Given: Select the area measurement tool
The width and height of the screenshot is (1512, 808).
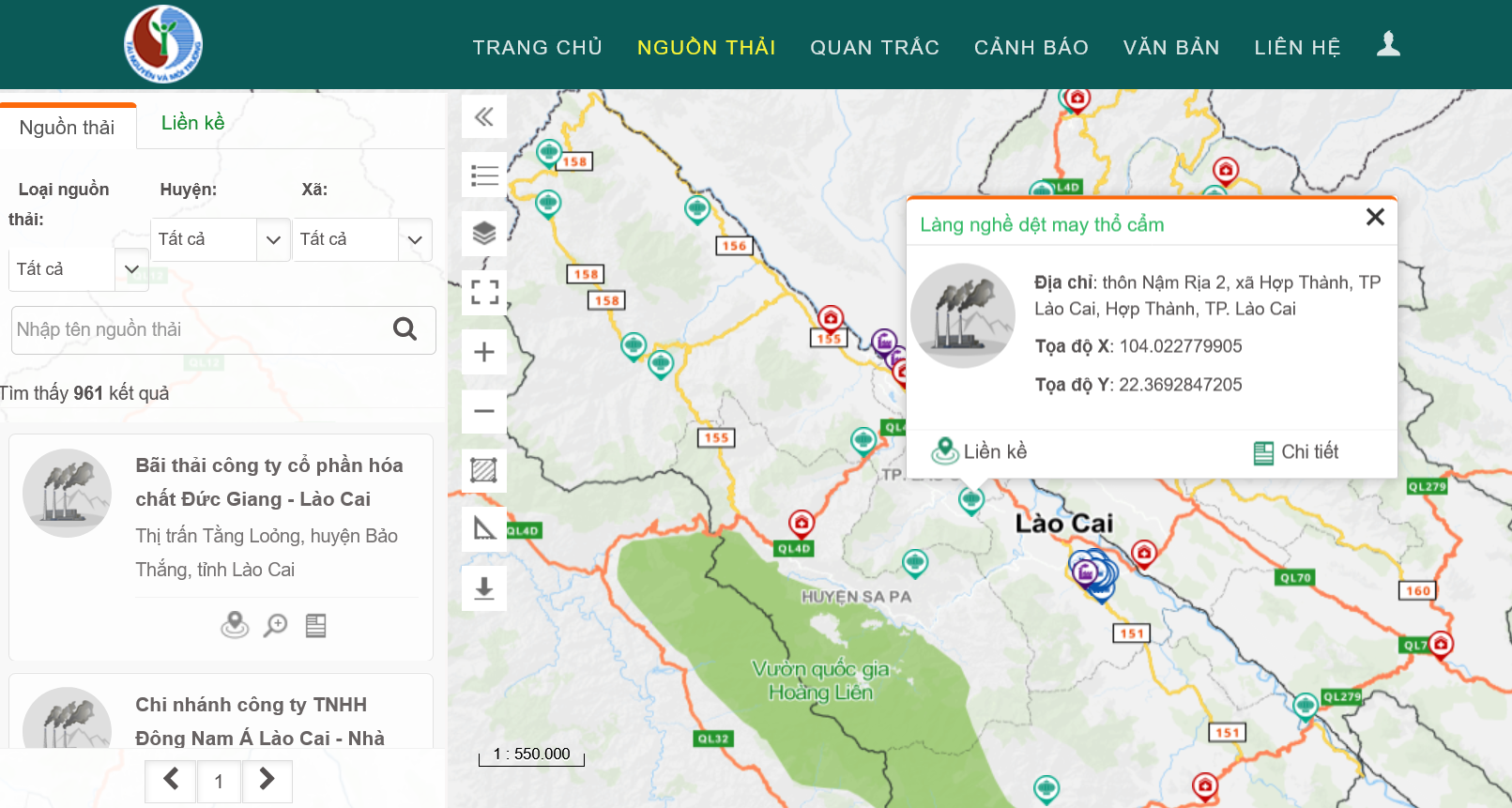Looking at the screenshot, I should tap(484, 470).
